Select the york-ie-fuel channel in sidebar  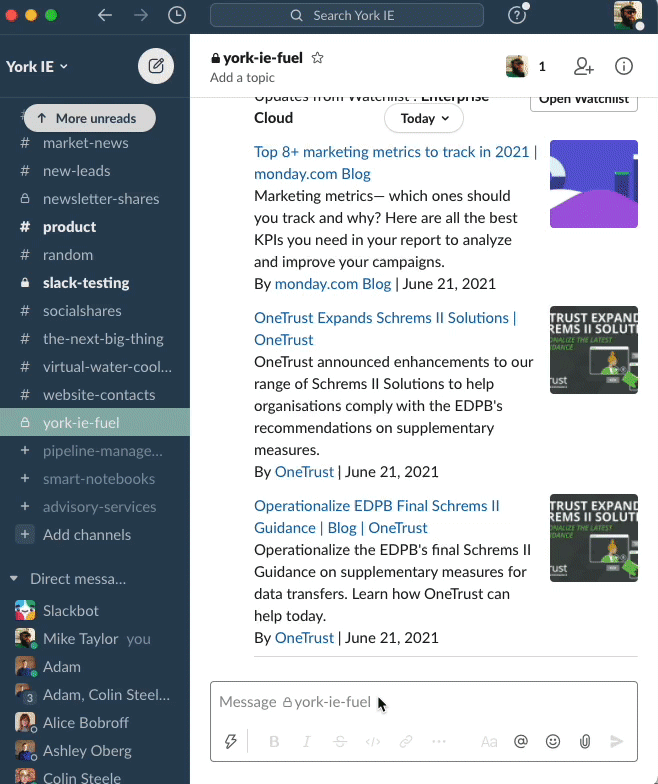click(95, 422)
